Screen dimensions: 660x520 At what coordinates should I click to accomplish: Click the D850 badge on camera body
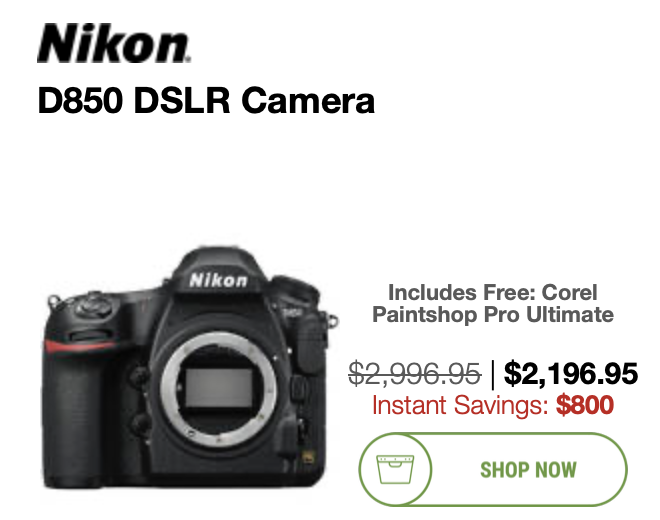tap(292, 312)
